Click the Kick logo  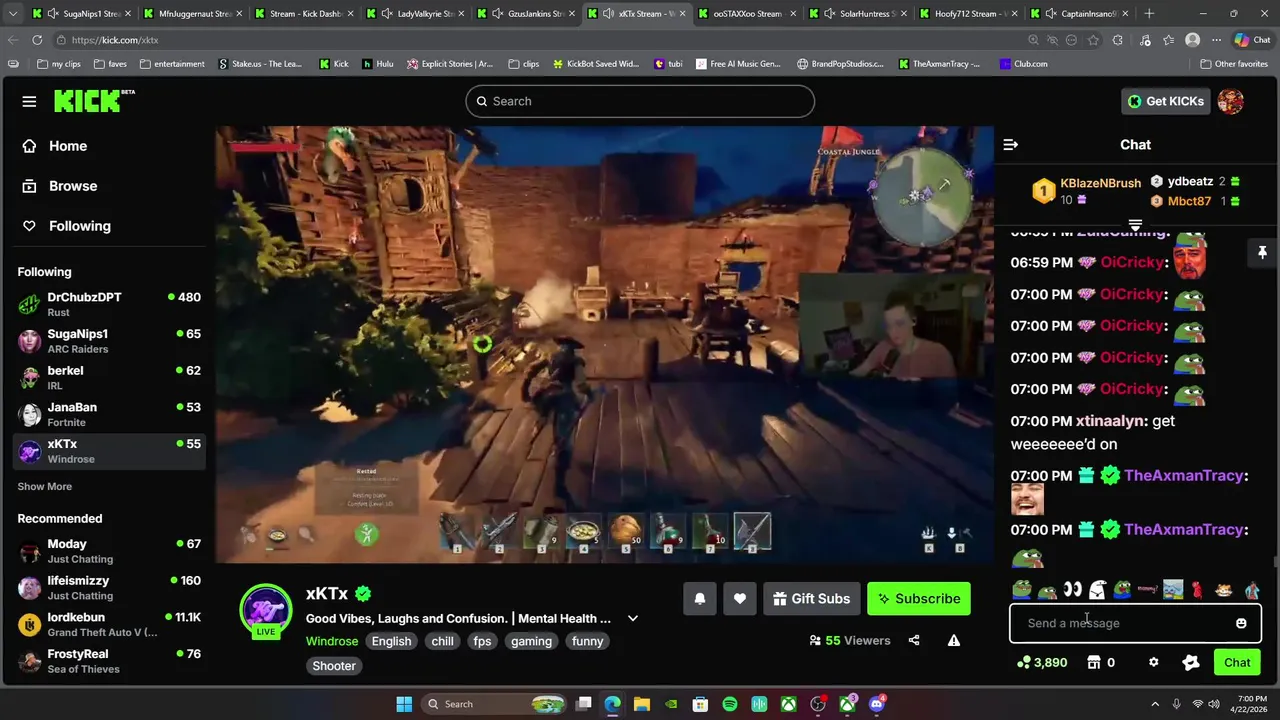(x=94, y=101)
